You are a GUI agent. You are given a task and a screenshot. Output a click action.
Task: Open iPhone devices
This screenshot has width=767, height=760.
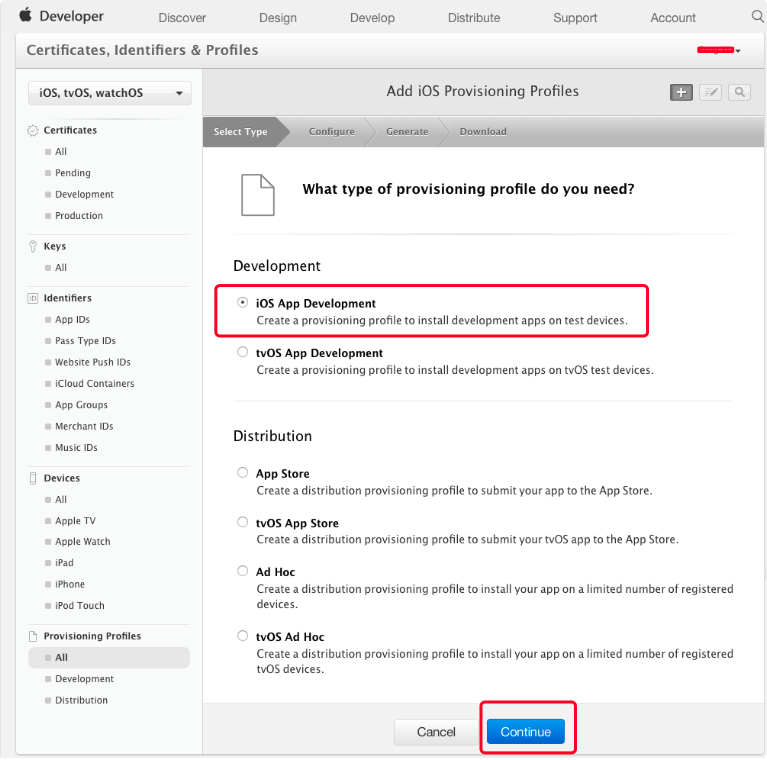tap(69, 584)
